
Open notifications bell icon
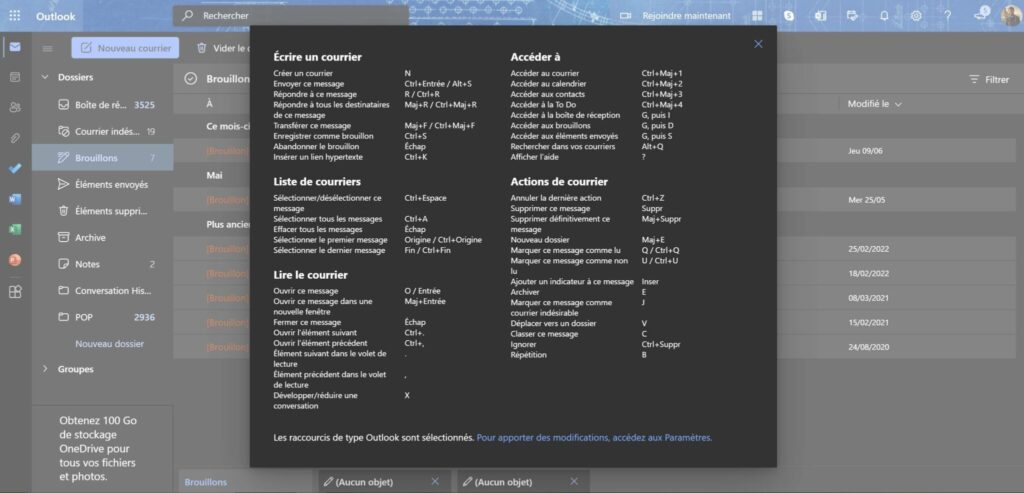click(884, 16)
